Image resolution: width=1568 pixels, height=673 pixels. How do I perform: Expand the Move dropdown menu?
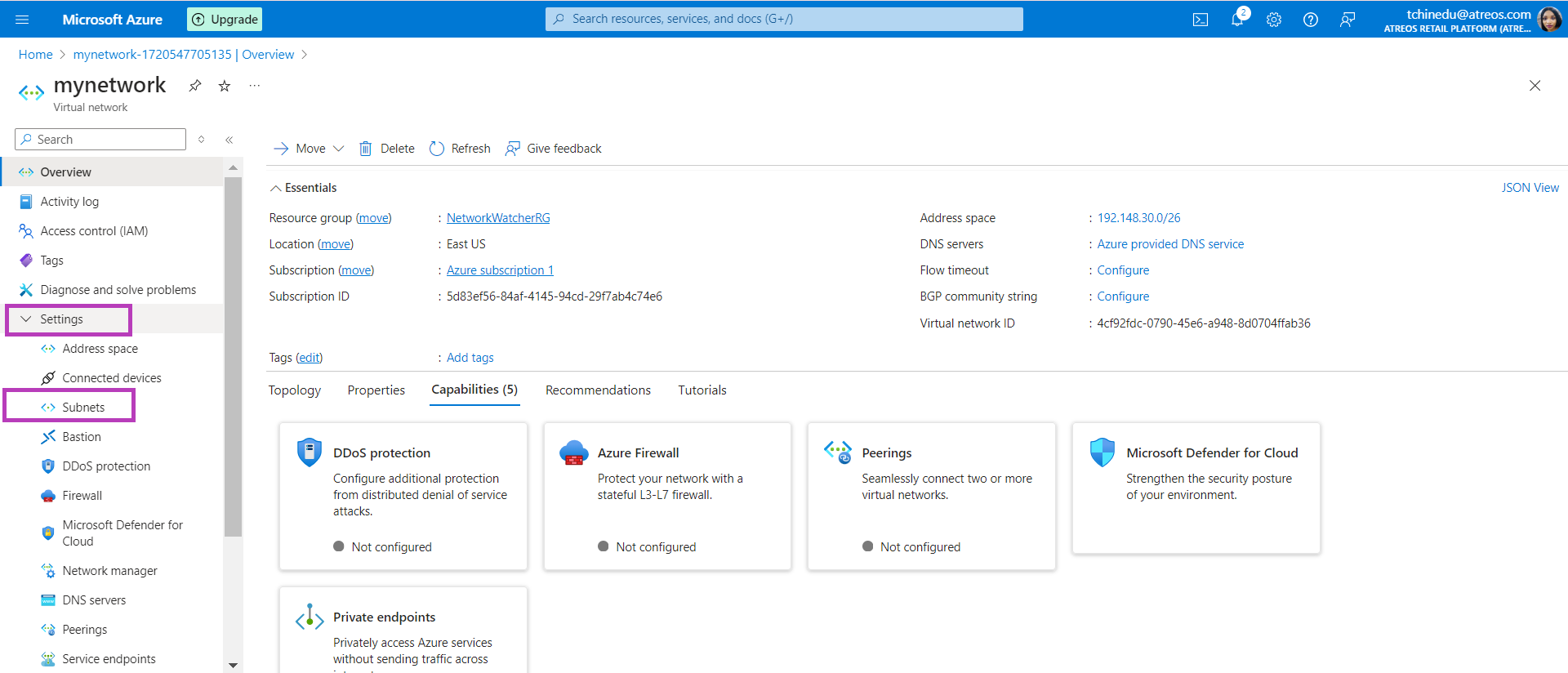(338, 149)
